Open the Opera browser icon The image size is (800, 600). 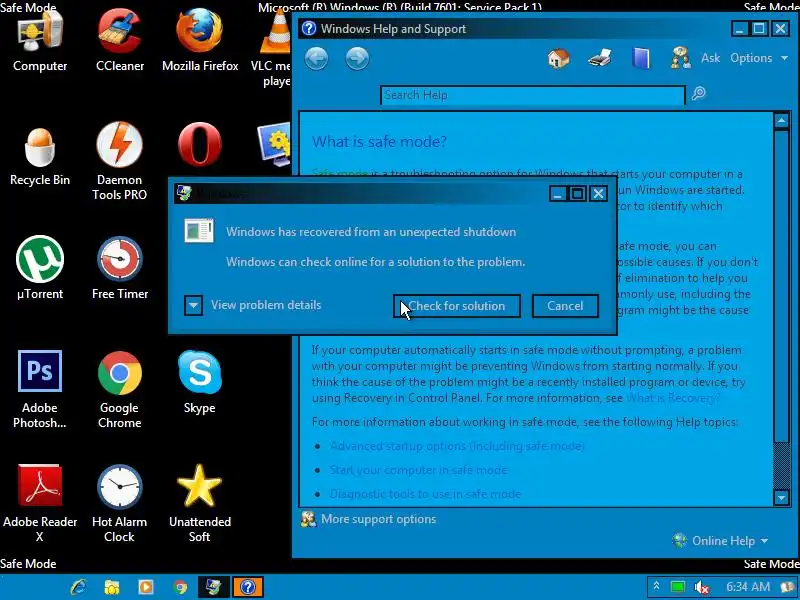click(200, 144)
